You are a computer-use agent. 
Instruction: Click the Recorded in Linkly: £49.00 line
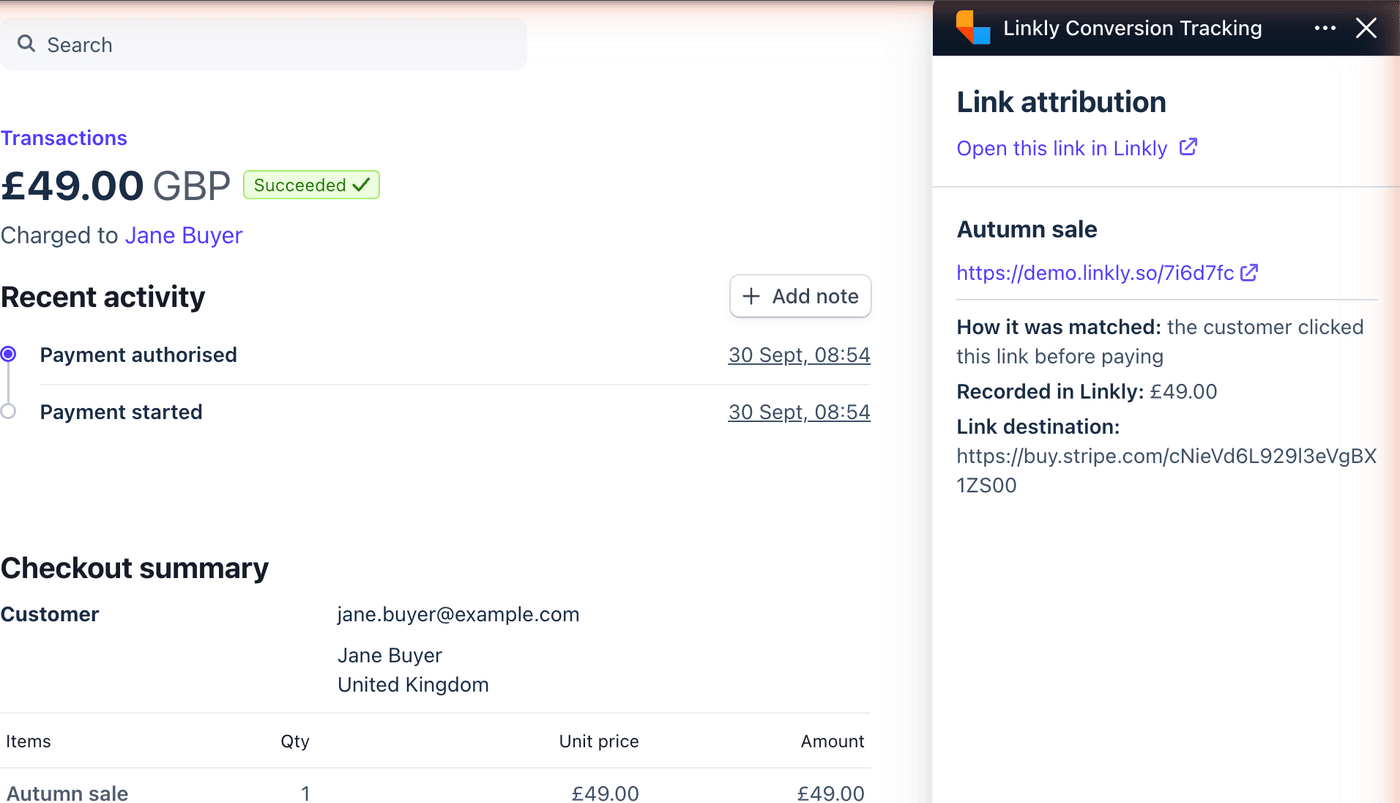(1087, 391)
